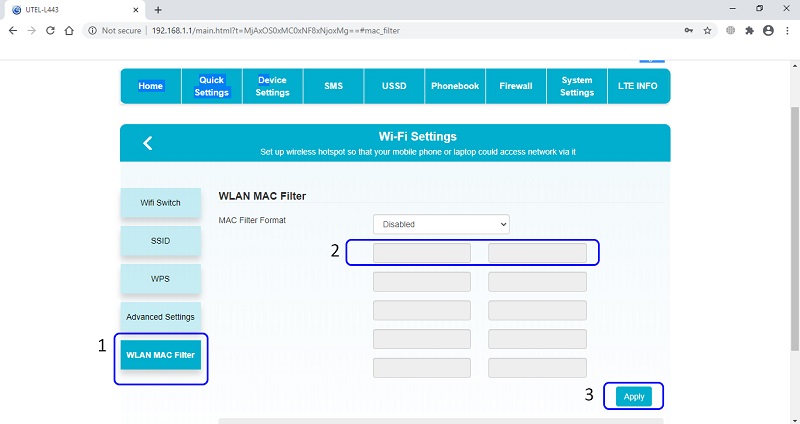Viewport: 800px width, 424px height.
Task: Bookmark this page with the star icon
Action: [x=707, y=31]
